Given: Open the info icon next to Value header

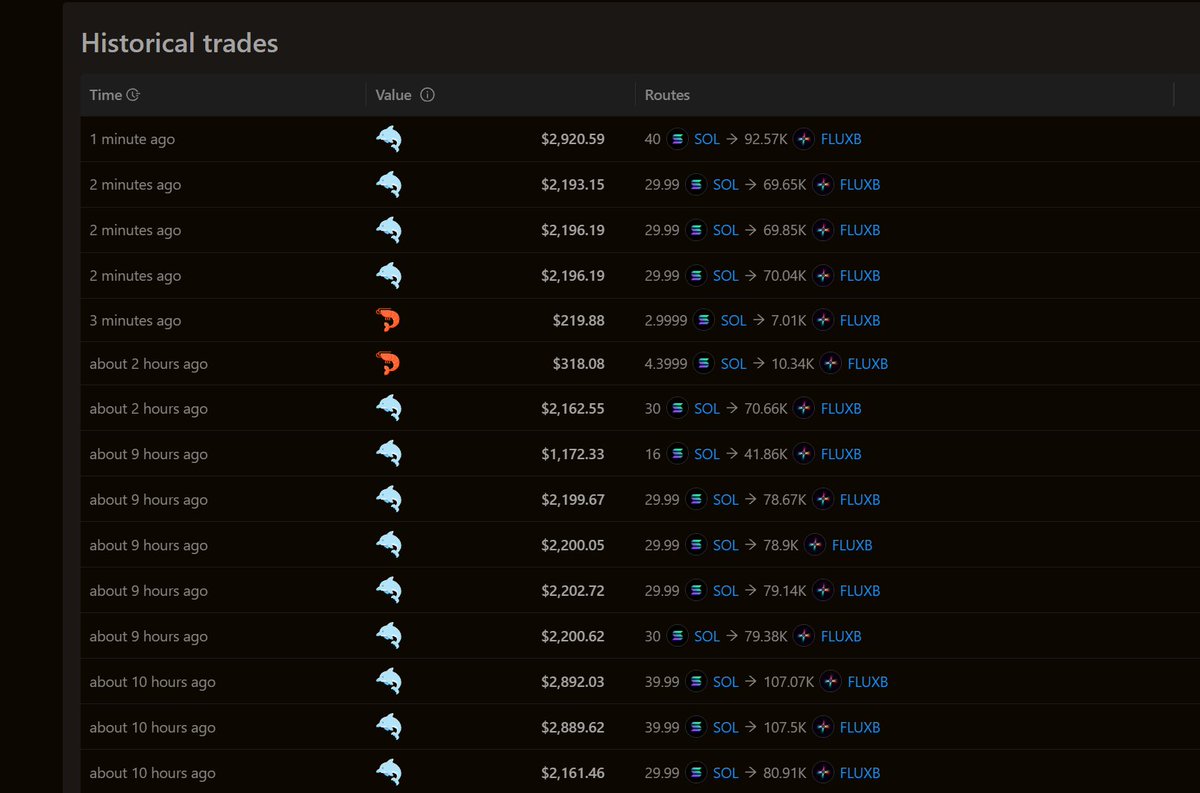Looking at the screenshot, I should click(427, 95).
